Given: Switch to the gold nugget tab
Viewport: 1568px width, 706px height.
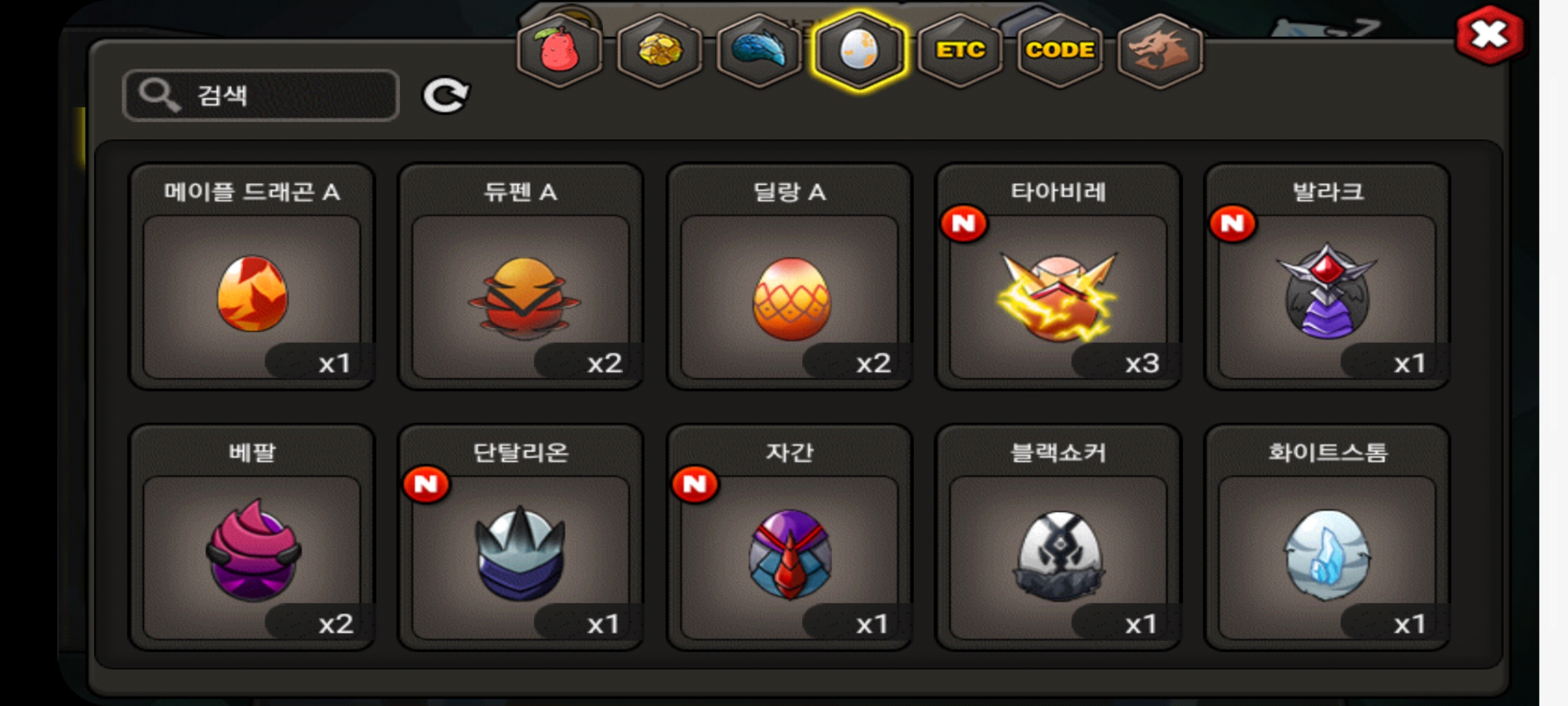Looking at the screenshot, I should point(660,50).
